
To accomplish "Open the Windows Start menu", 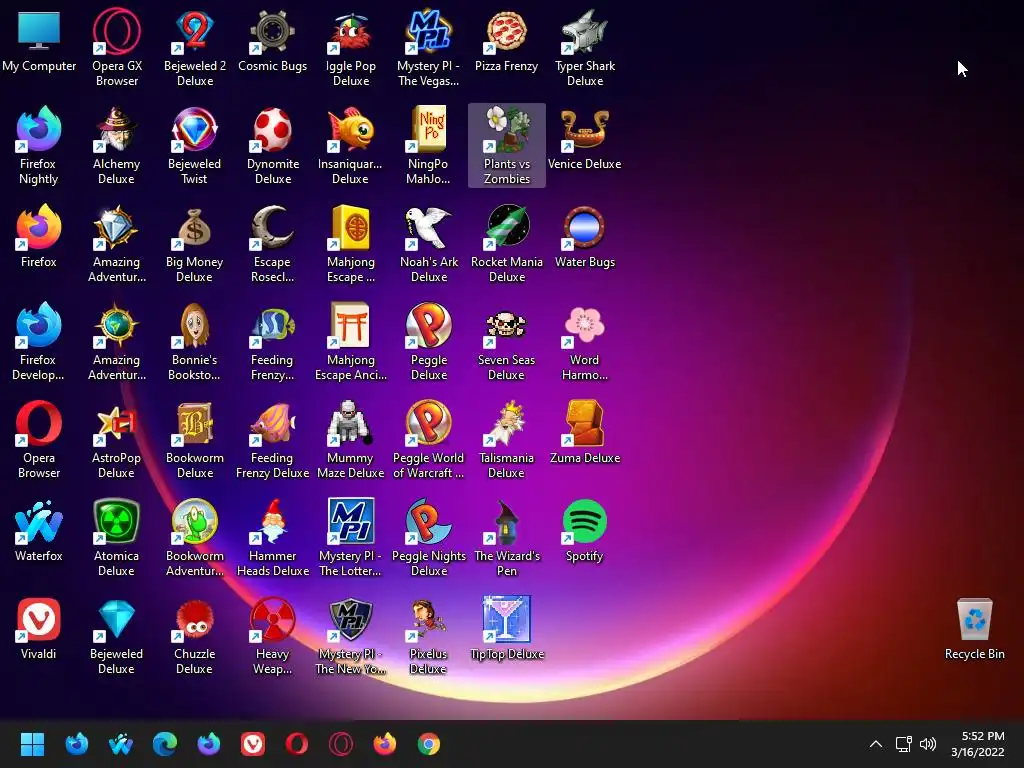I will coord(32,744).
